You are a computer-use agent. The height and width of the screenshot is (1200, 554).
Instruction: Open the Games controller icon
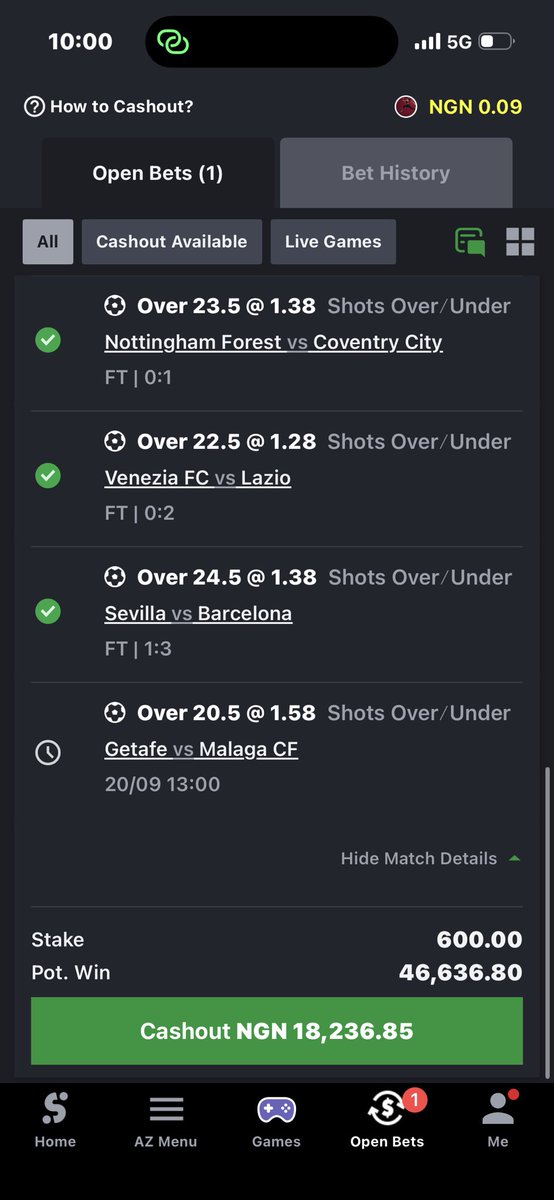click(276, 1109)
